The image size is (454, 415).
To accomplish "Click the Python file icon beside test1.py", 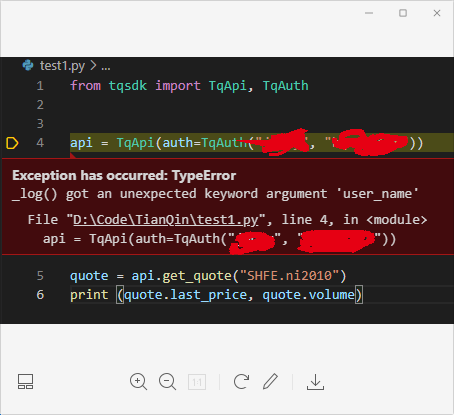I will click(28, 65).
